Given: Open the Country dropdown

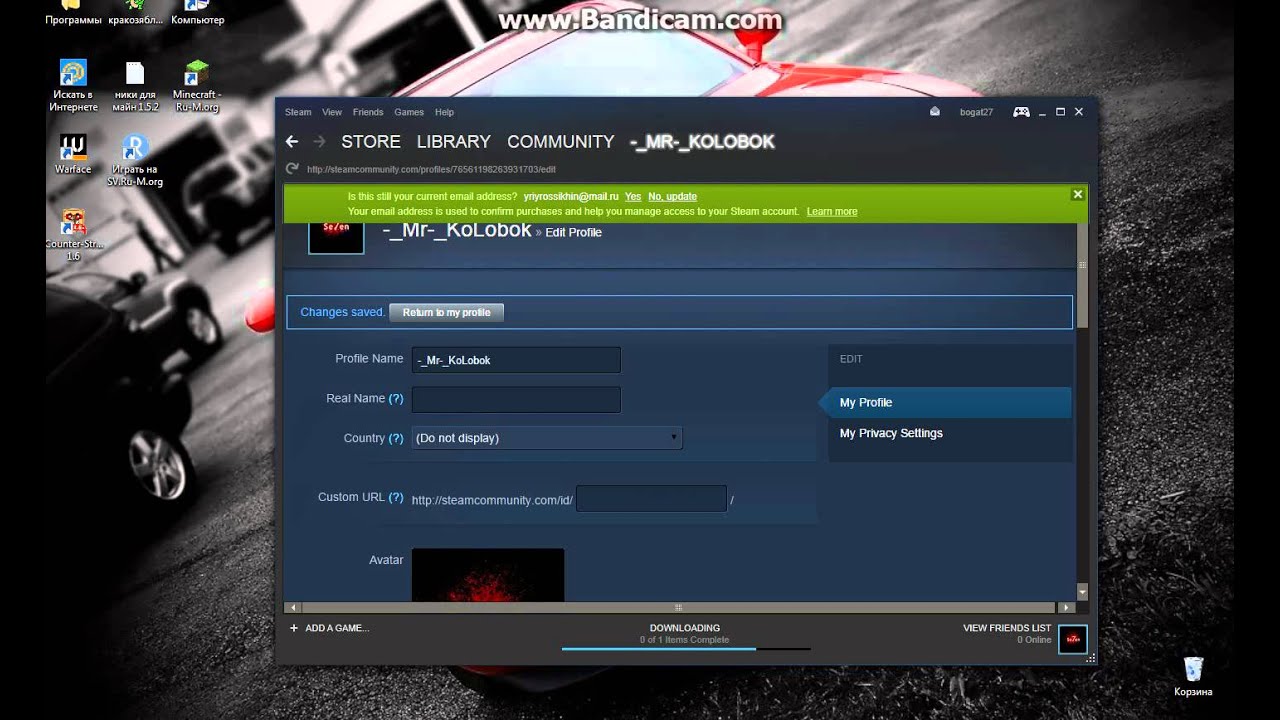Looking at the screenshot, I should pos(547,438).
